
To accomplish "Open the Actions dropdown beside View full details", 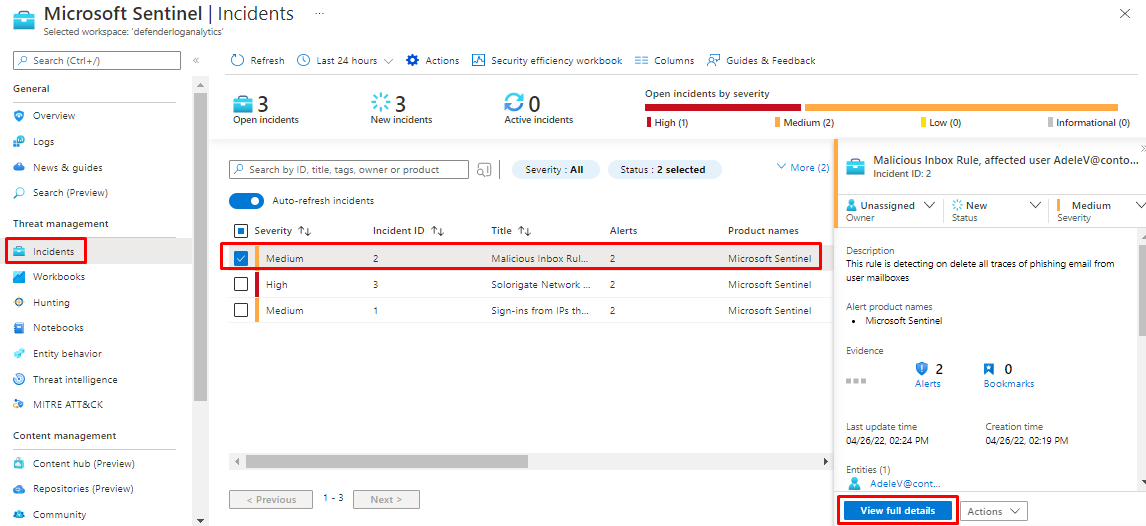I will (x=995, y=511).
